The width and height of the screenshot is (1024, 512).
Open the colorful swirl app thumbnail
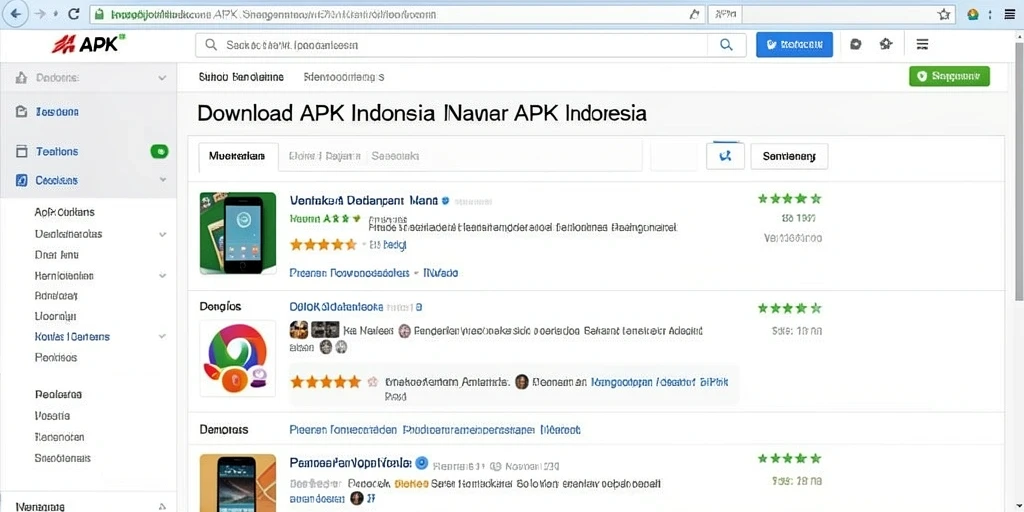point(238,358)
